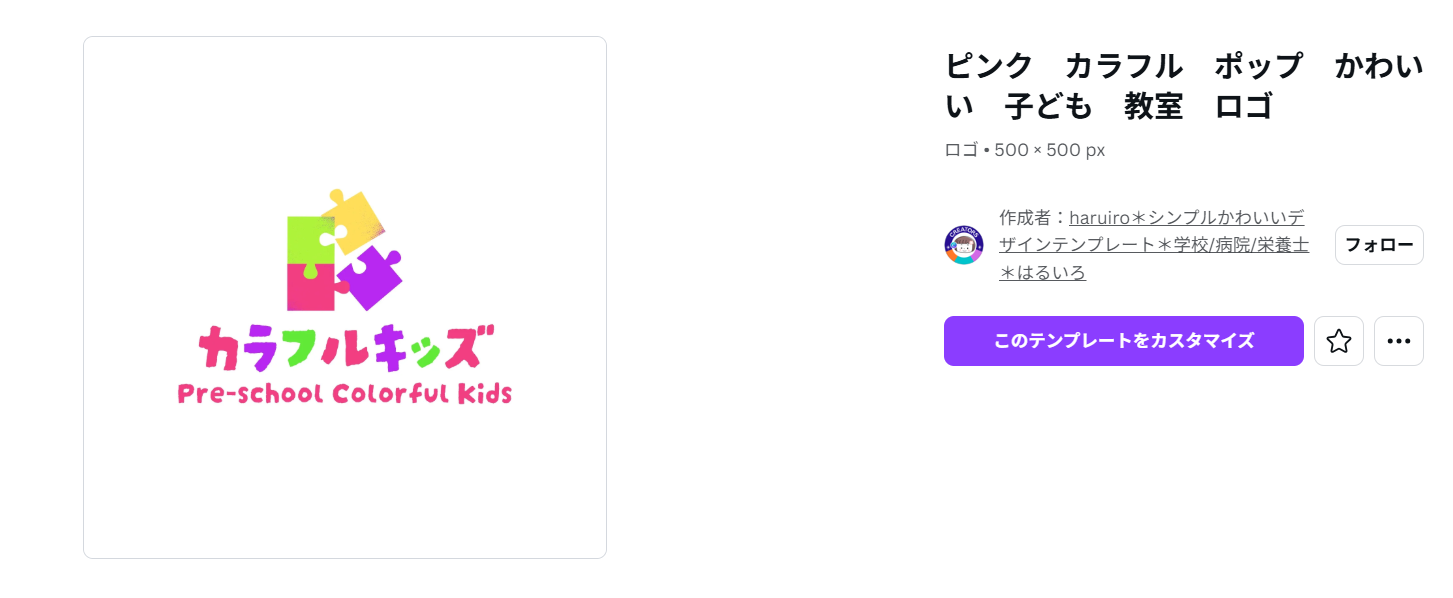Open the three-dots more options menu
Viewport: 1453px width, 598px height.
pos(1398,341)
